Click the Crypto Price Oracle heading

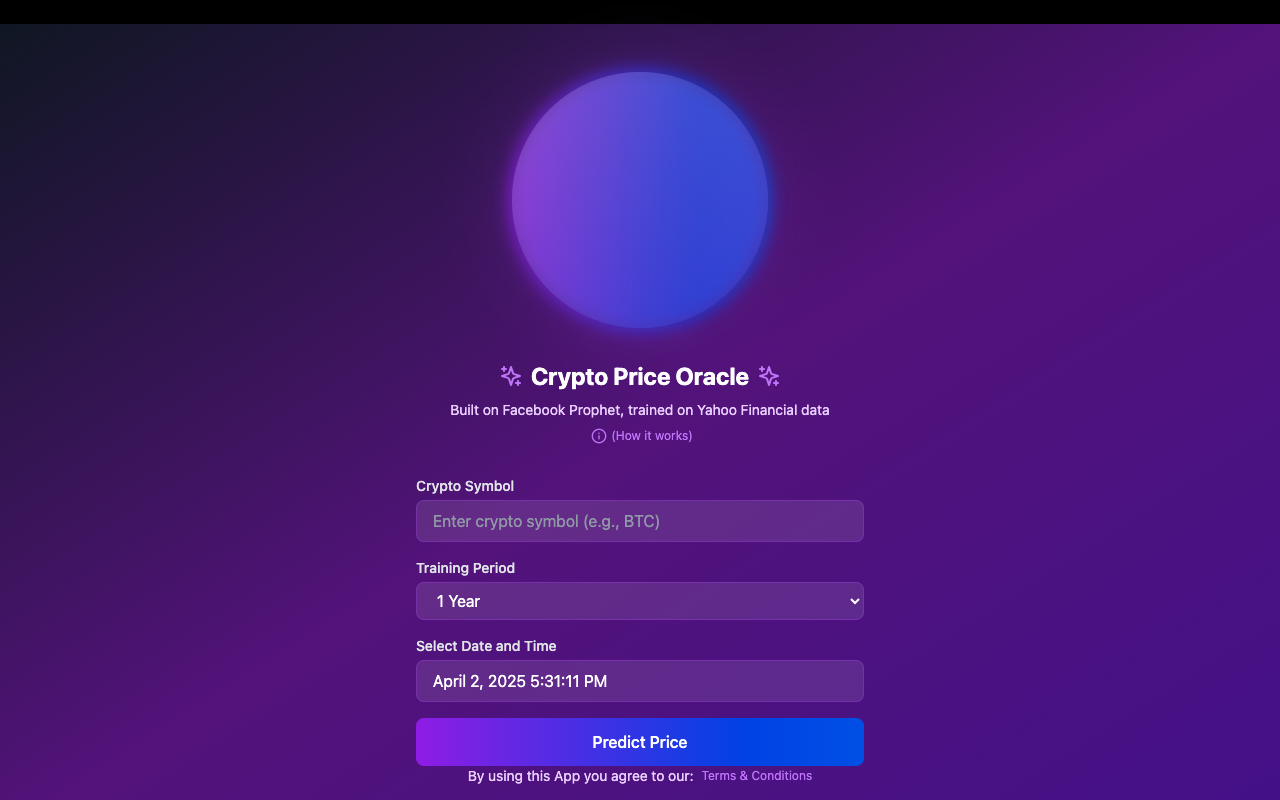coord(640,376)
